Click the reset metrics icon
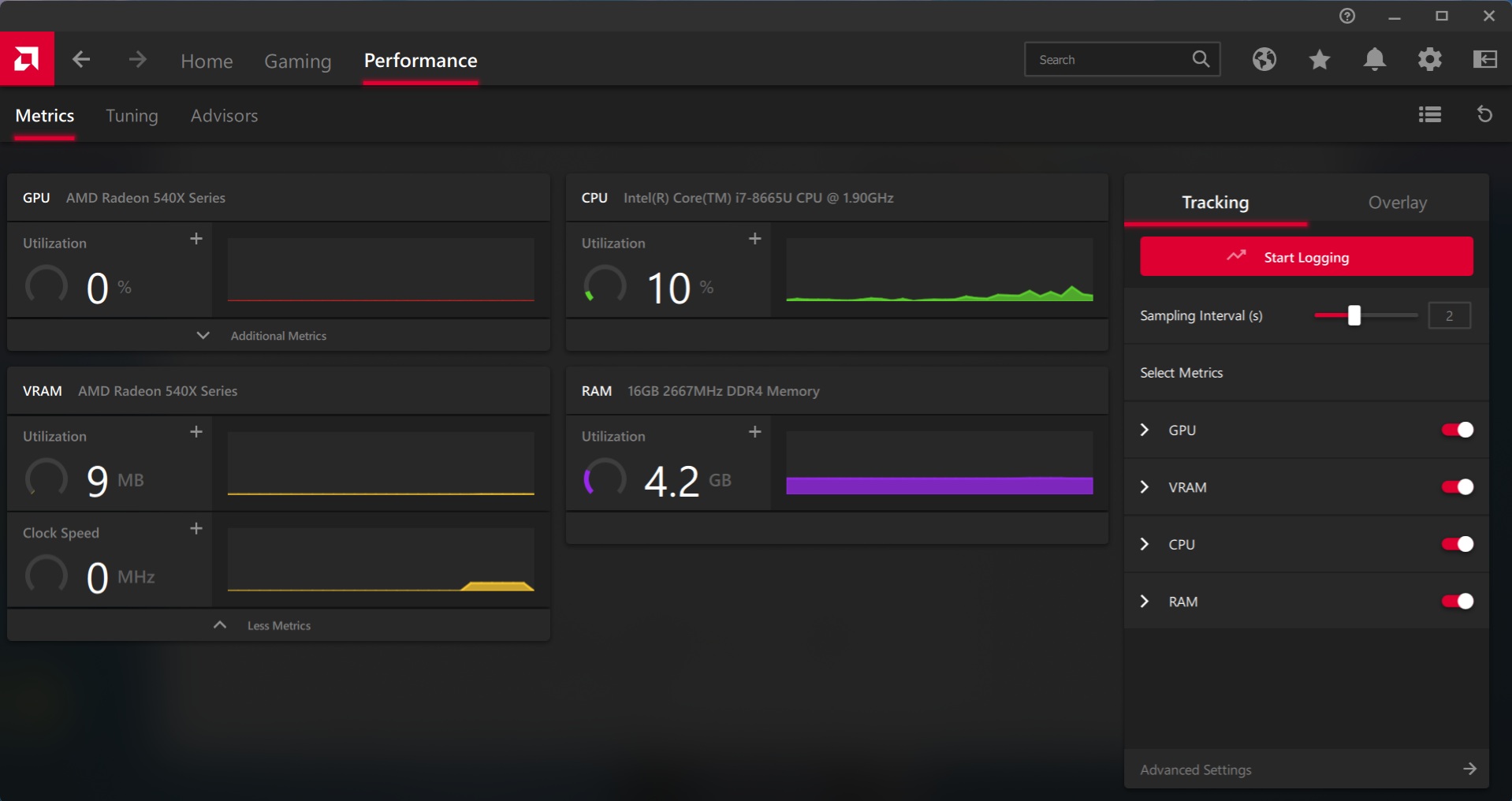The image size is (1512, 801). click(x=1484, y=115)
